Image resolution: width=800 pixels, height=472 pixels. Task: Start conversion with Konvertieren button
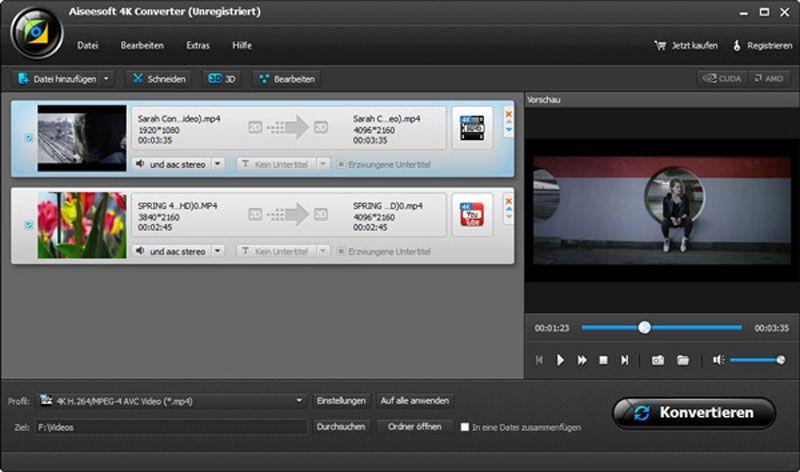694,413
